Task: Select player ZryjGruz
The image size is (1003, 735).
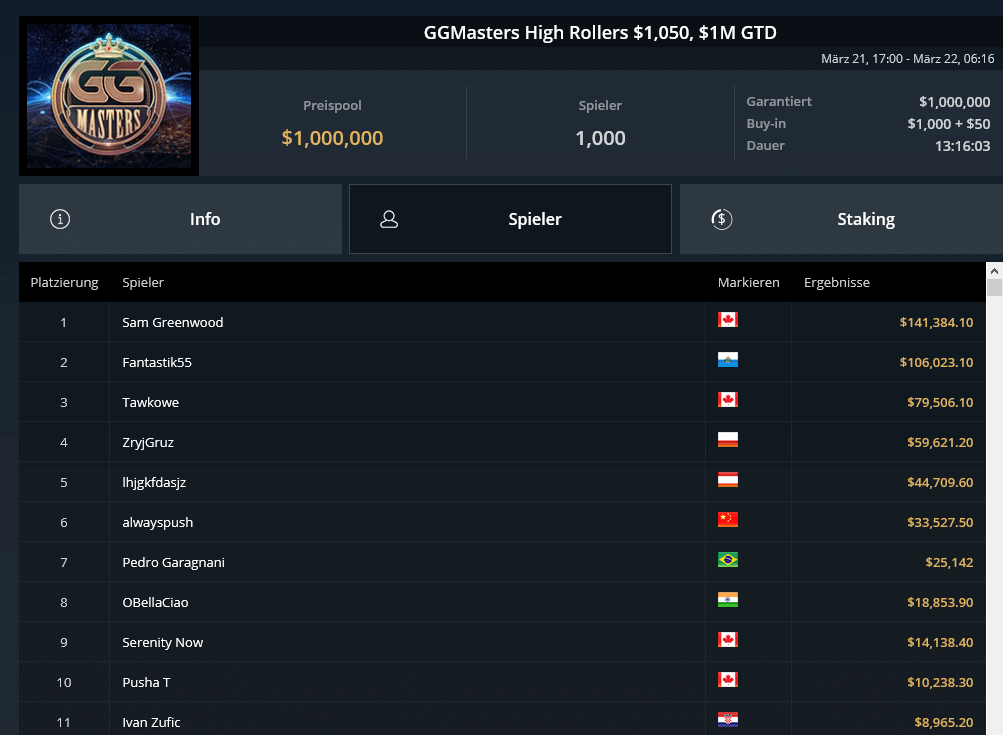Action: coord(148,442)
